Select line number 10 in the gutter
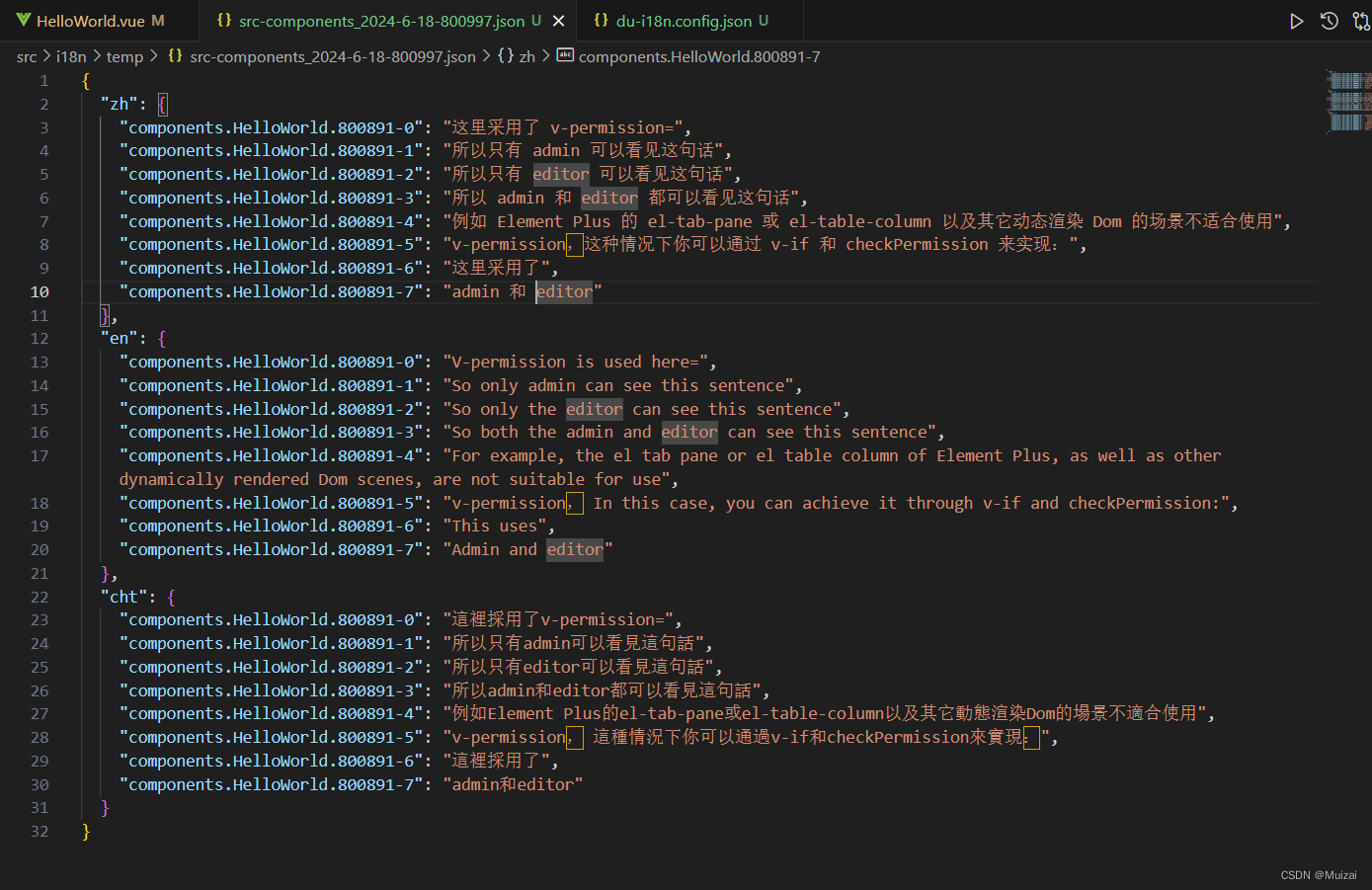 [x=40, y=291]
